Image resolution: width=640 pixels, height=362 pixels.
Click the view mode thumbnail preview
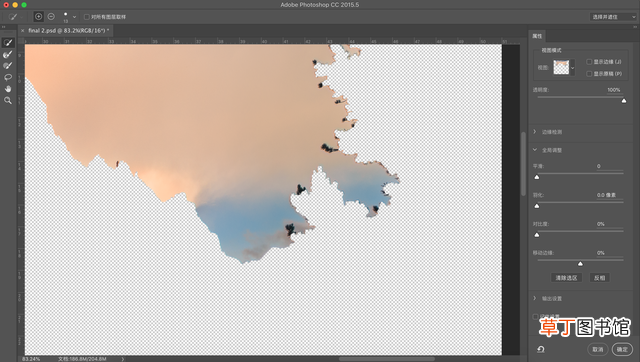tap(561, 67)
